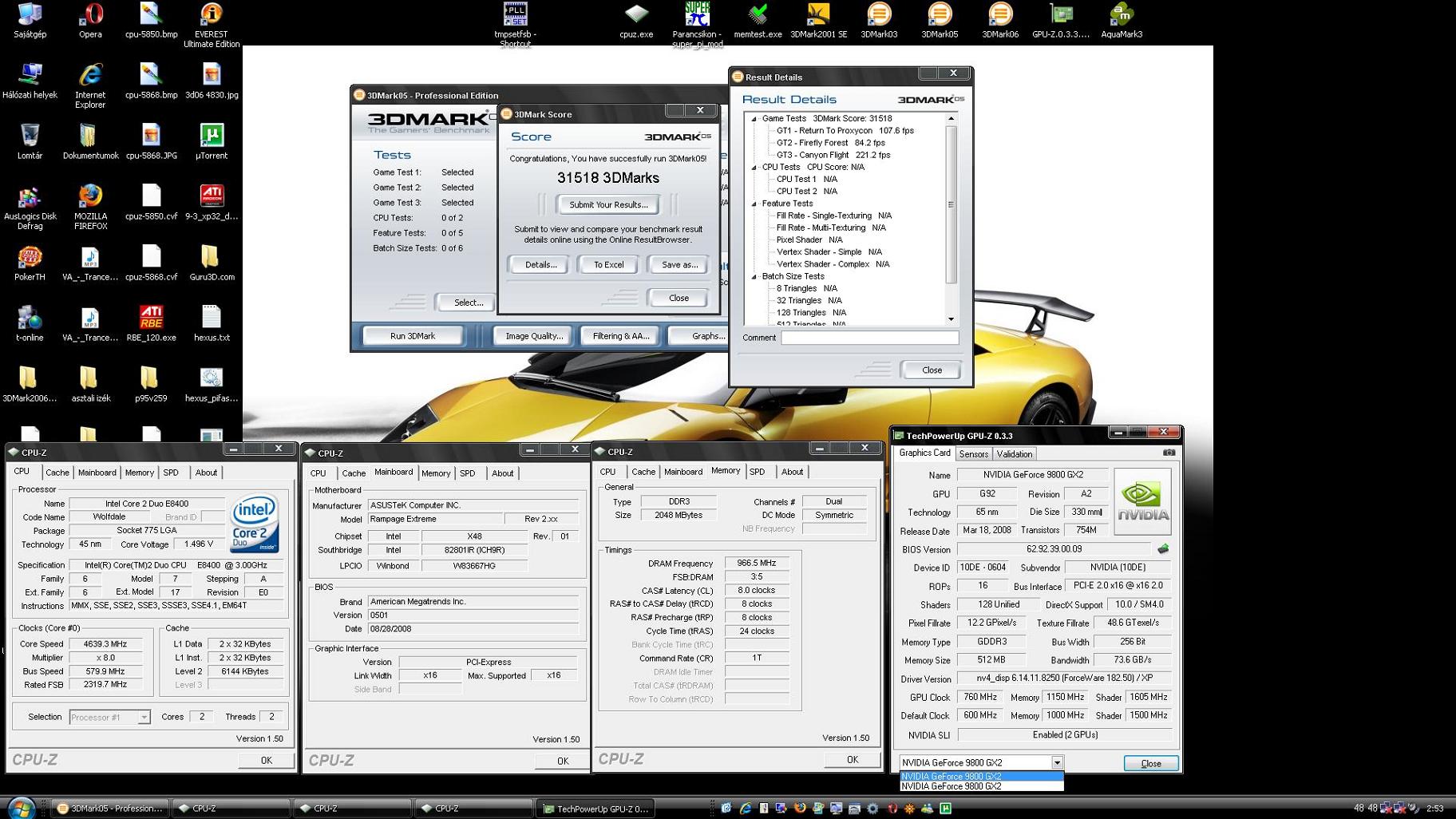Open the 3DMark03 desktop shortcut

click(879, 20)
